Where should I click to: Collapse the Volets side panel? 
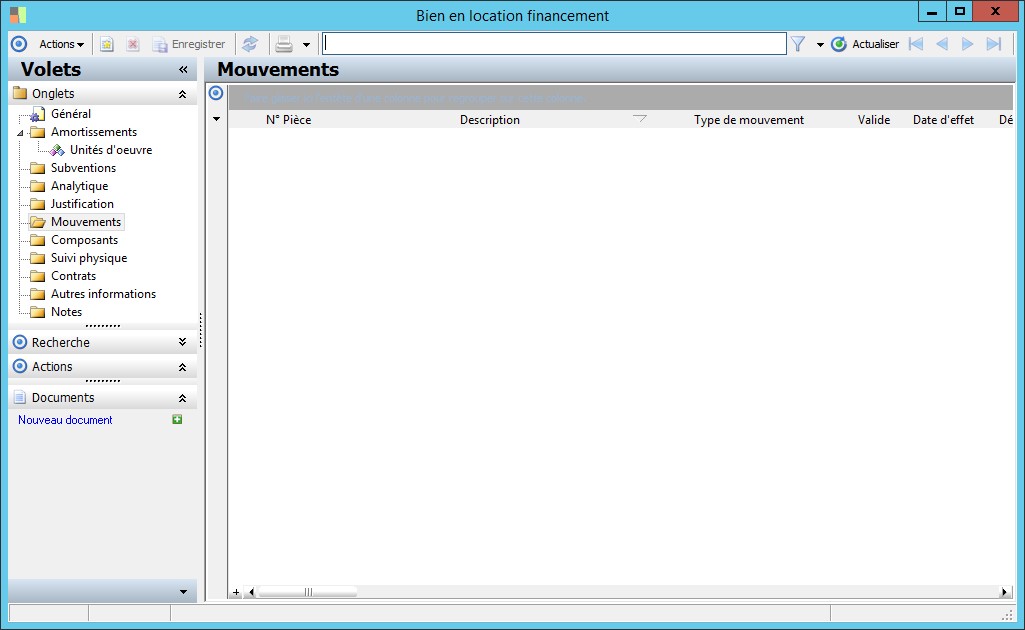[183, 69]
